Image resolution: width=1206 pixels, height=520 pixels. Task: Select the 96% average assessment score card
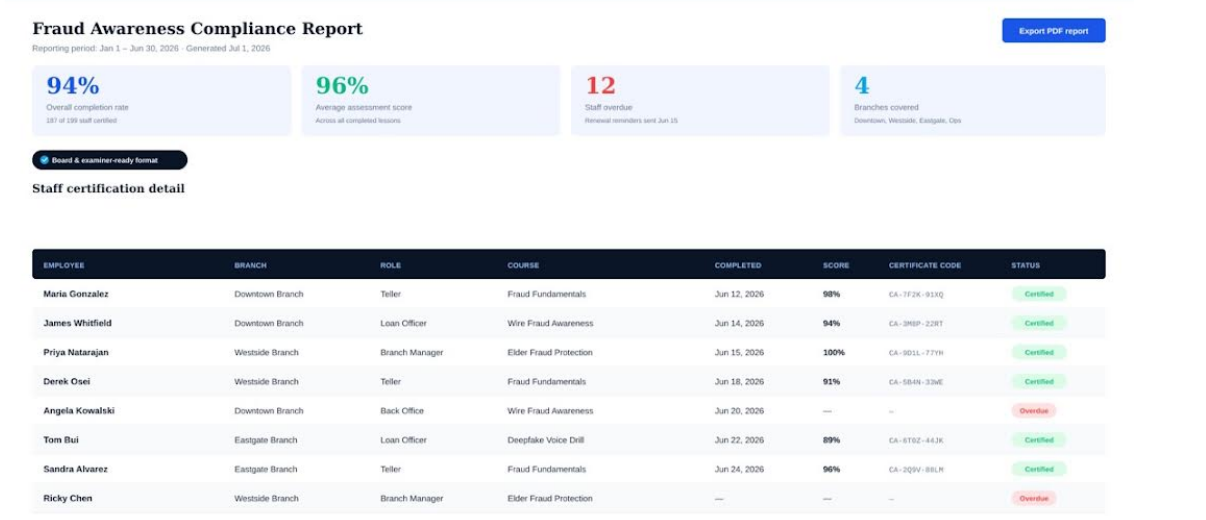431,101
